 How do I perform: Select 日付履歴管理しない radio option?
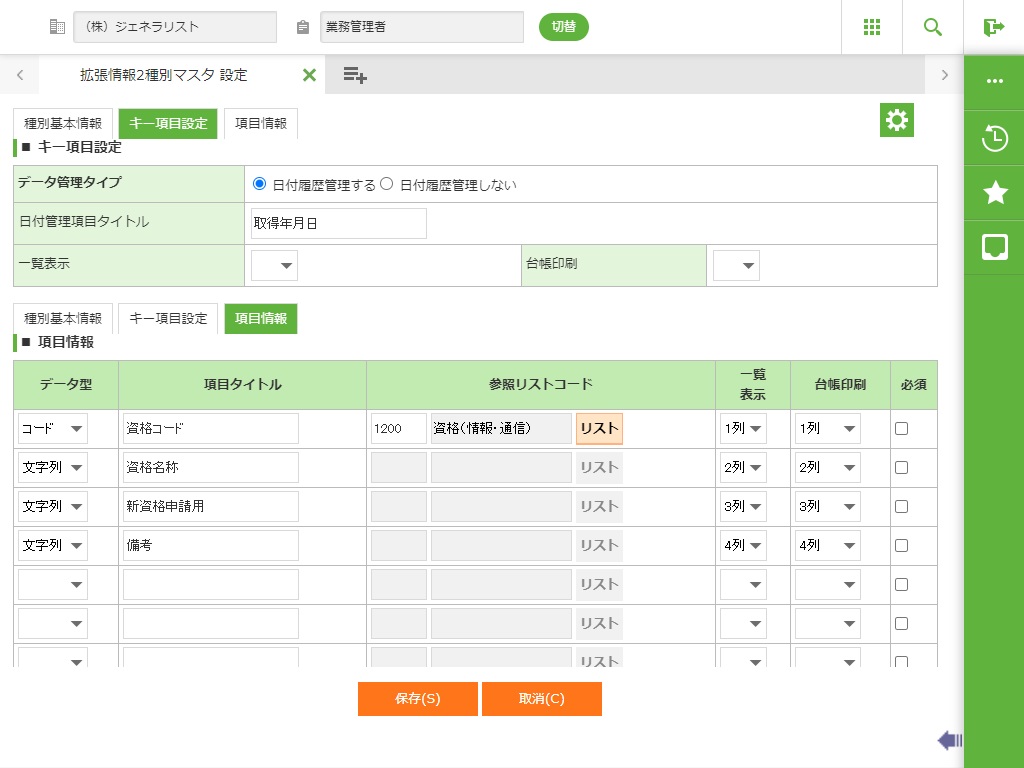tap(387, 184)
